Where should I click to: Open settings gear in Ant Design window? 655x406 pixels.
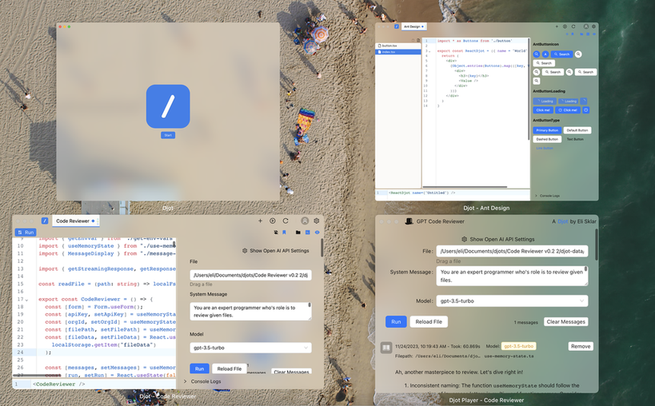tap(594, 27)
